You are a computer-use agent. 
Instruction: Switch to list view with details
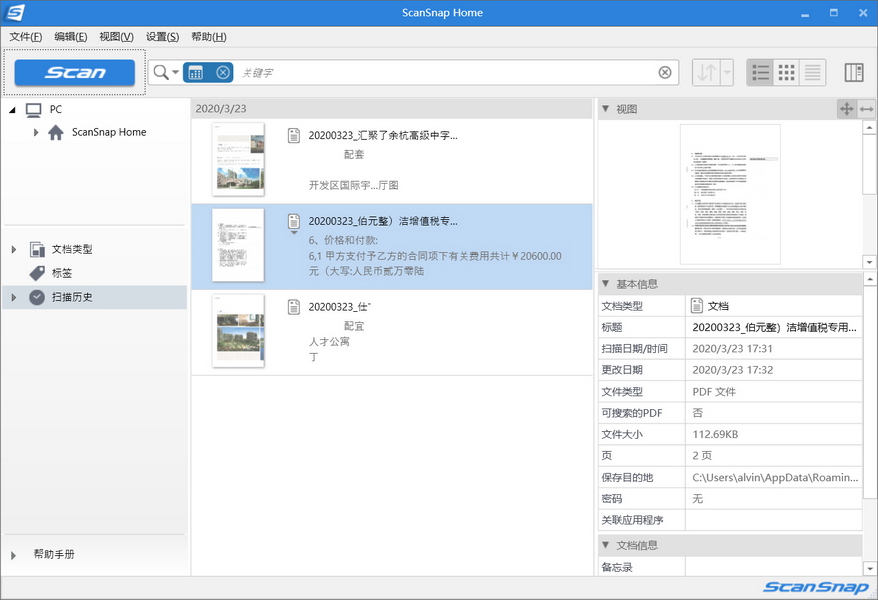[x=760, y=72]
